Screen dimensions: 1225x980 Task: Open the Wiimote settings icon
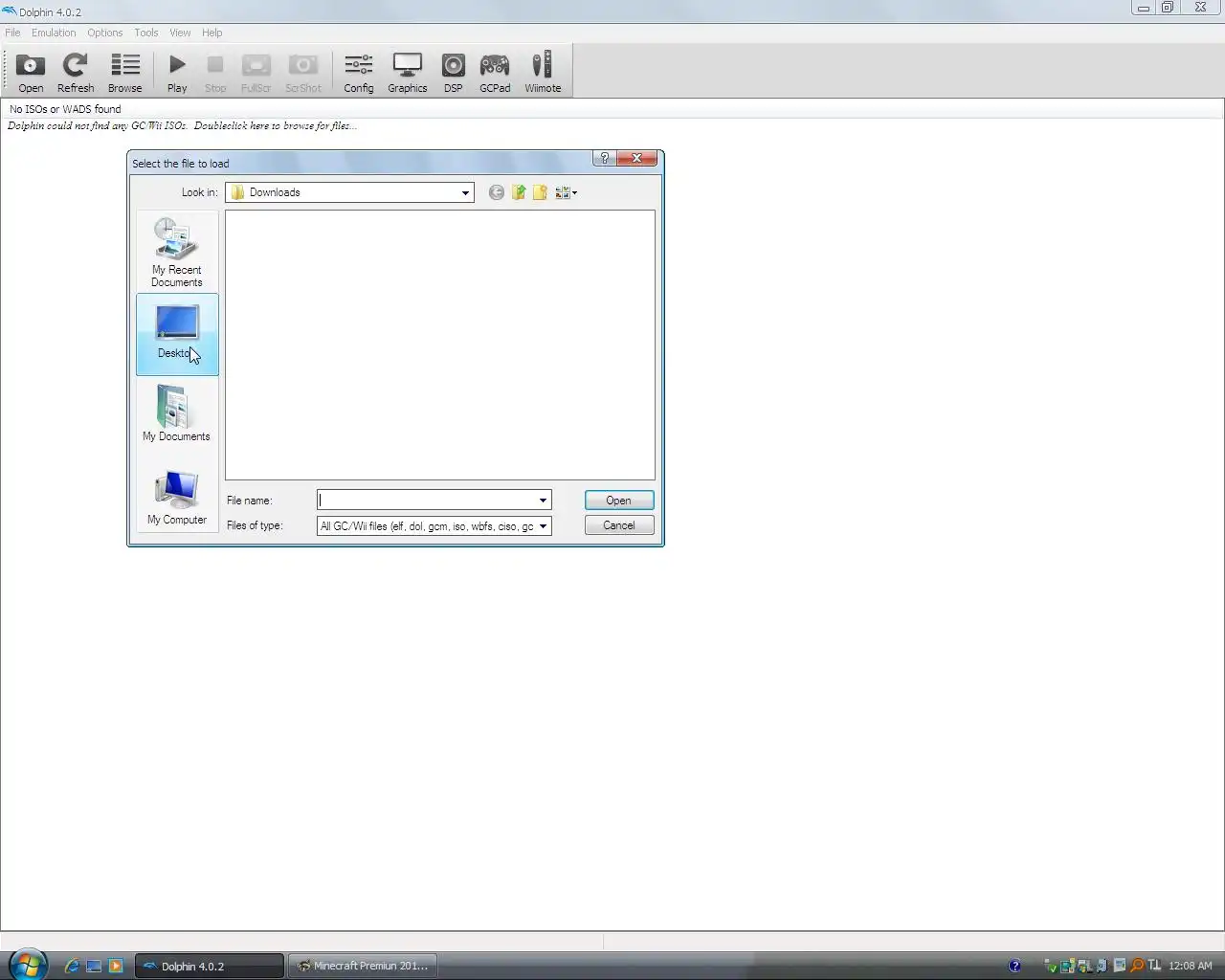tap(543, 73)
